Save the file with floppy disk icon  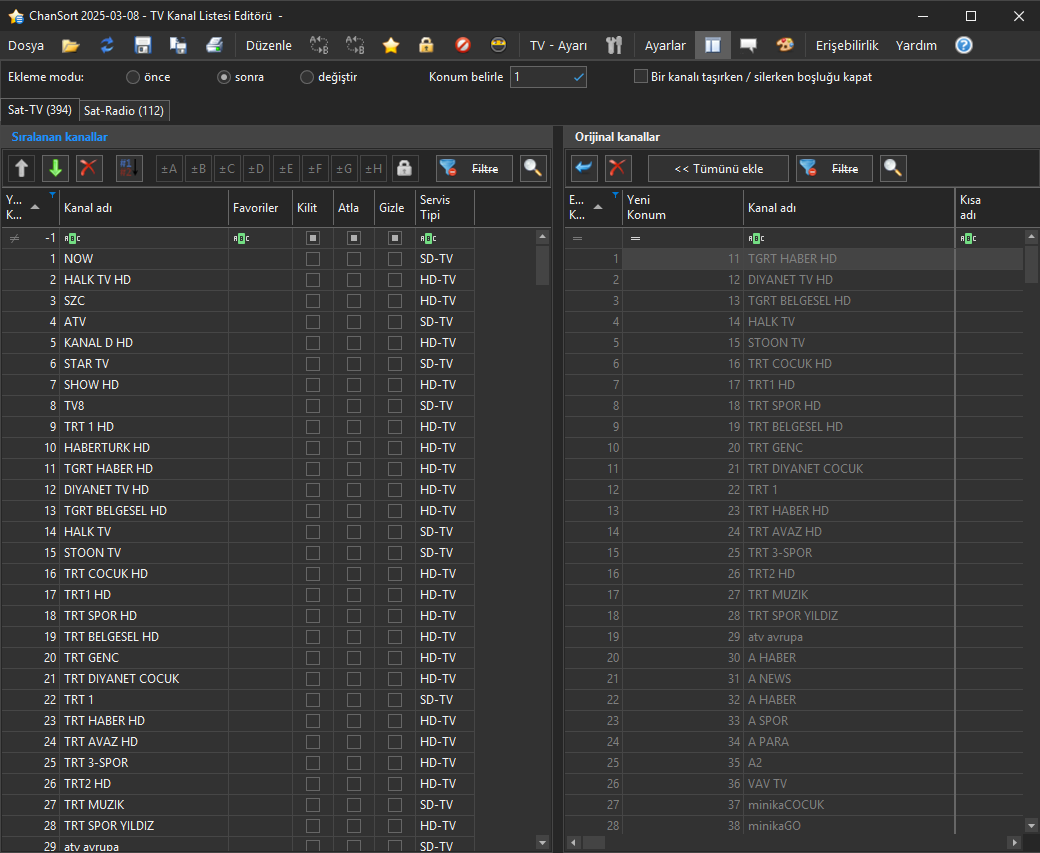click(x=143, y=45)
